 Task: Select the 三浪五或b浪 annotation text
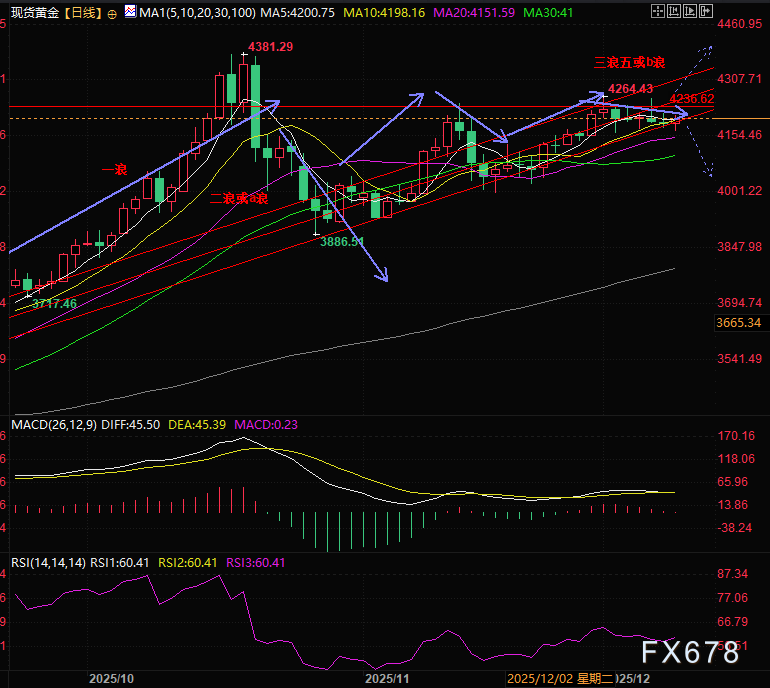pyautogui.click(x=629, y=62)
